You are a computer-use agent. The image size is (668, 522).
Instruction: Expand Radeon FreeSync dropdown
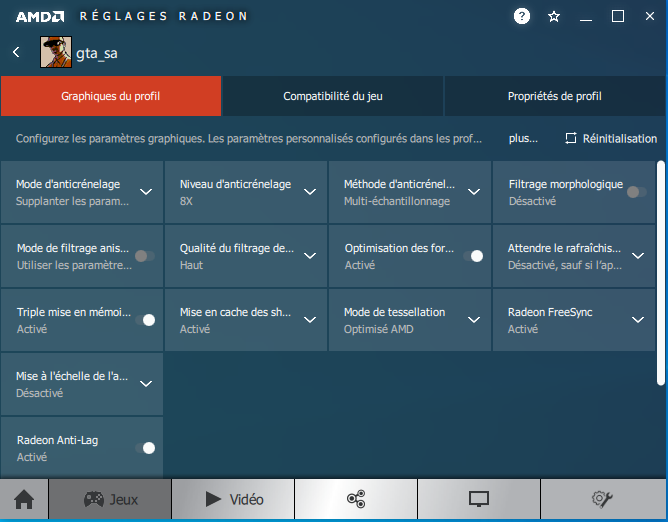pyautogui.click(x=638, y=320)
